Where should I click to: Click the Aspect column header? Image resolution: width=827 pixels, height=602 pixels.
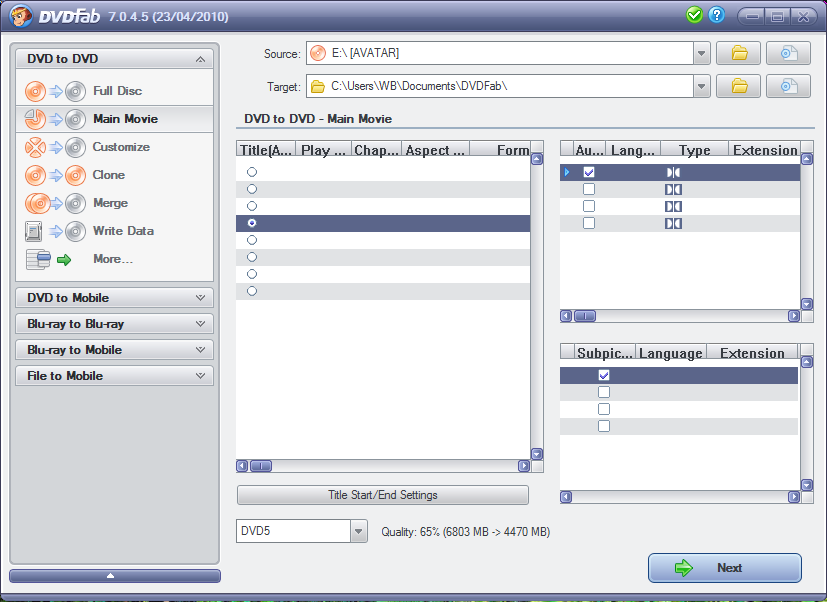click(x=435, y=150)
